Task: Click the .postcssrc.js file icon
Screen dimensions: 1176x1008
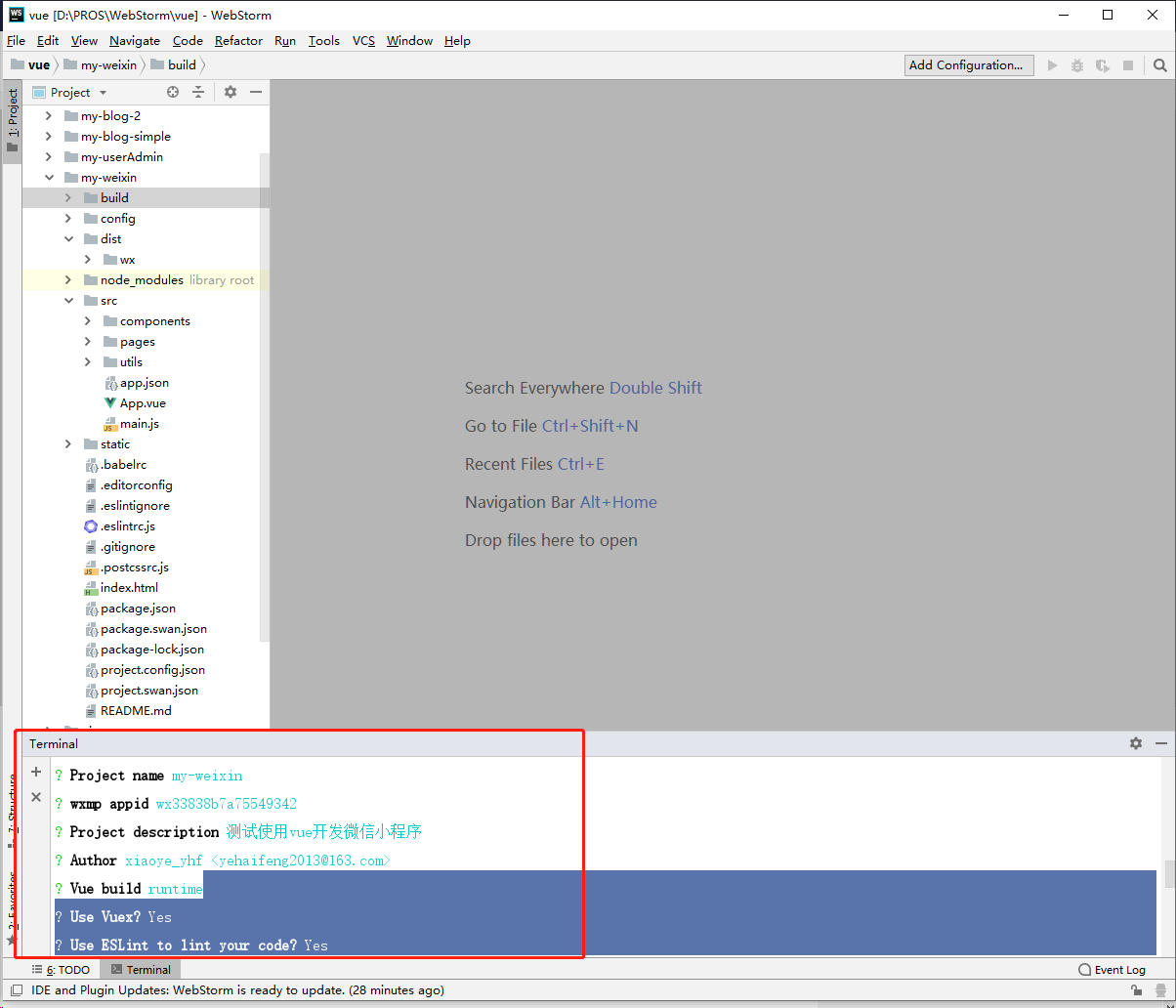Action: pyautogui.click(x=91, y=567)
